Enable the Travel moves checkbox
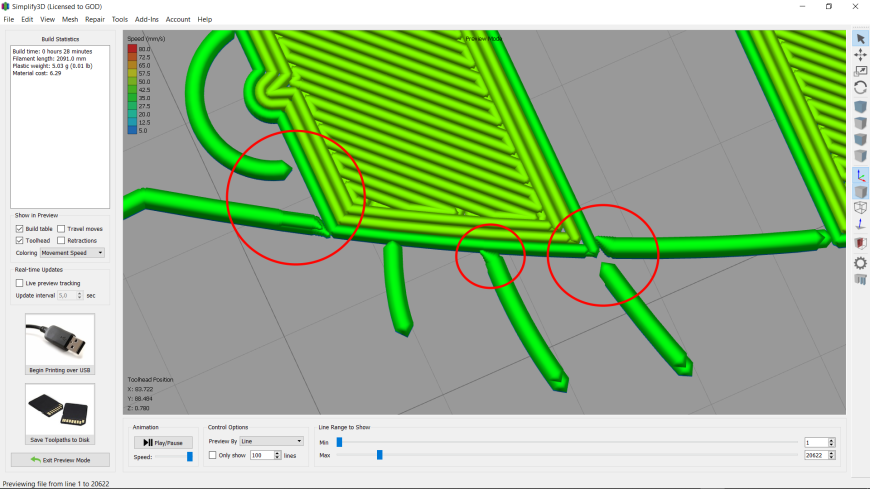The width and height of the screenshot is (870, 489). coord(61,229)
